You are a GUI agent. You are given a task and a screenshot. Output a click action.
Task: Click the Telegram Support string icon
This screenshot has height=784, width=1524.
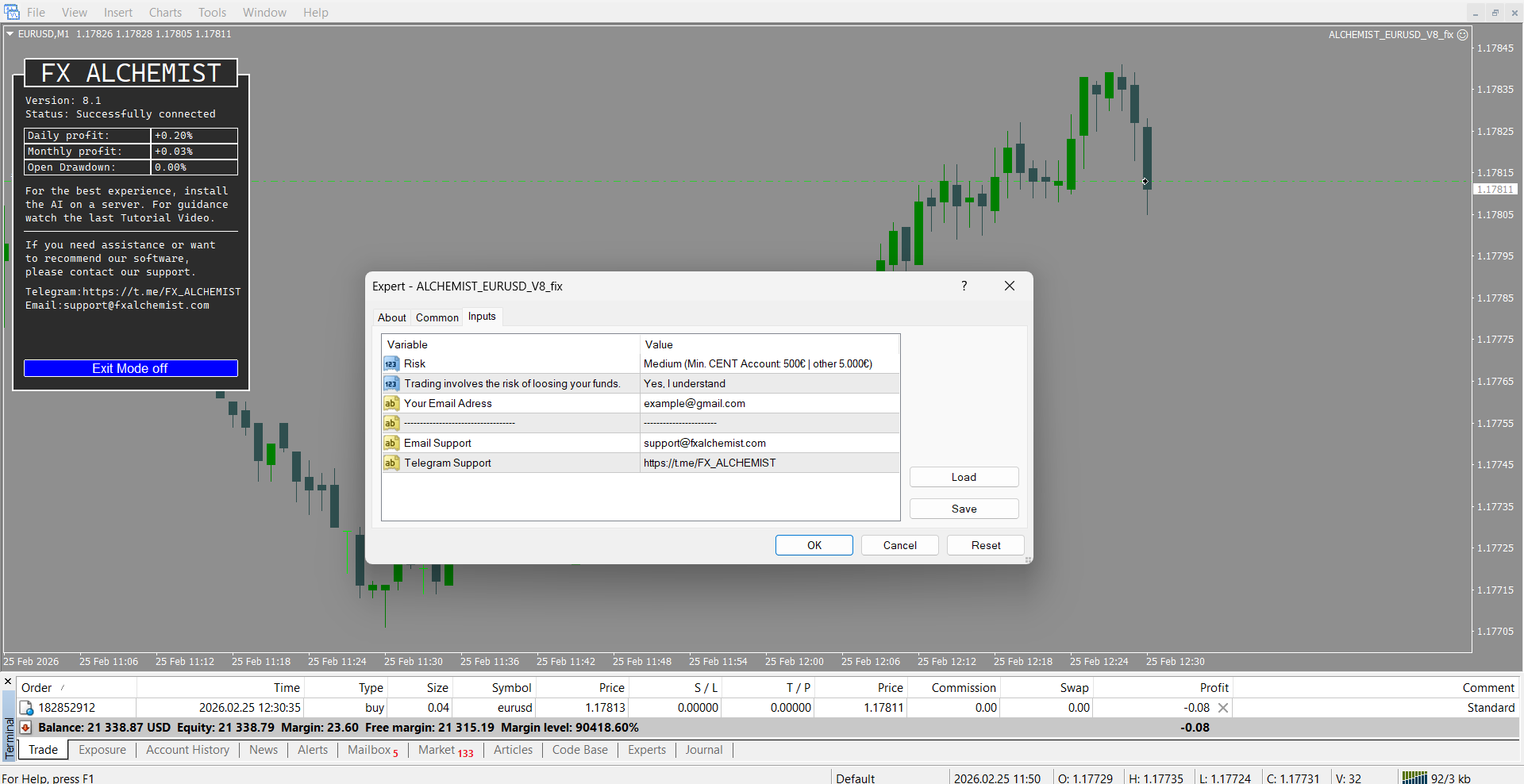click(391, 463)
